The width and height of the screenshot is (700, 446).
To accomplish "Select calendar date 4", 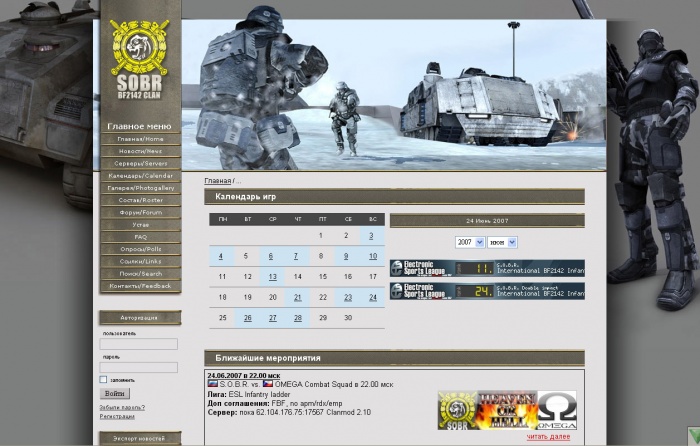I will point(221,256).
